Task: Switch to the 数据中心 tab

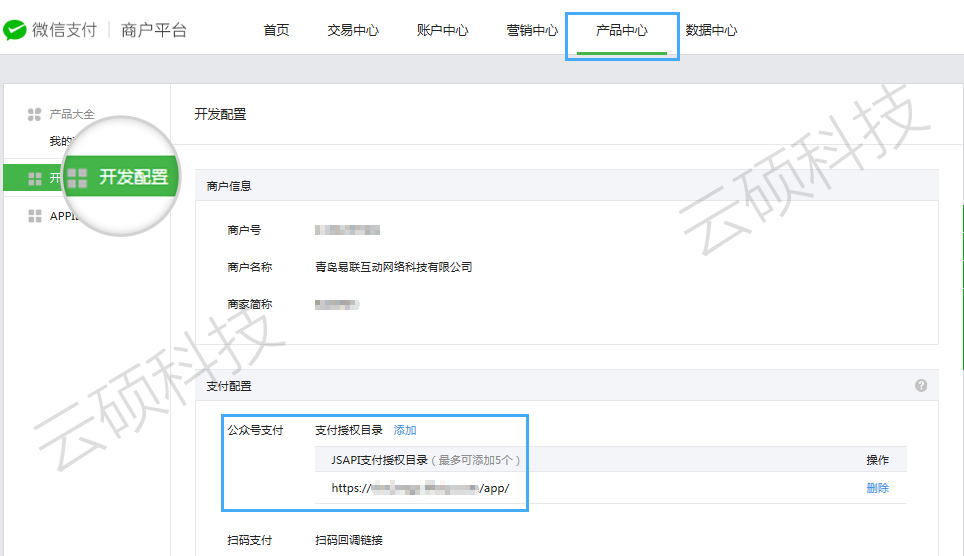Action: point(711,30)
